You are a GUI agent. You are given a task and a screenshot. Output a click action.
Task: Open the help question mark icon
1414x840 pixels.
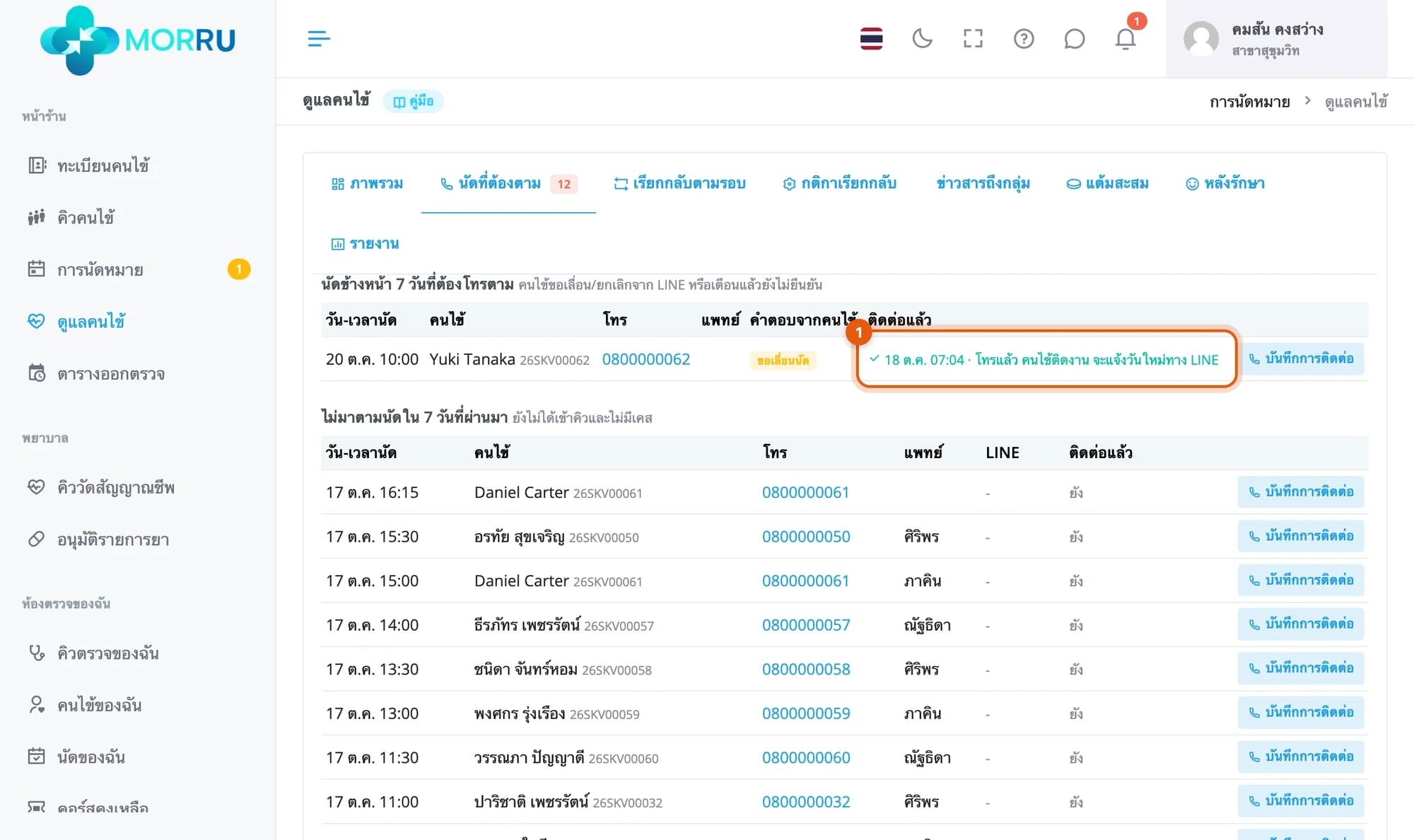point(1024,38)
